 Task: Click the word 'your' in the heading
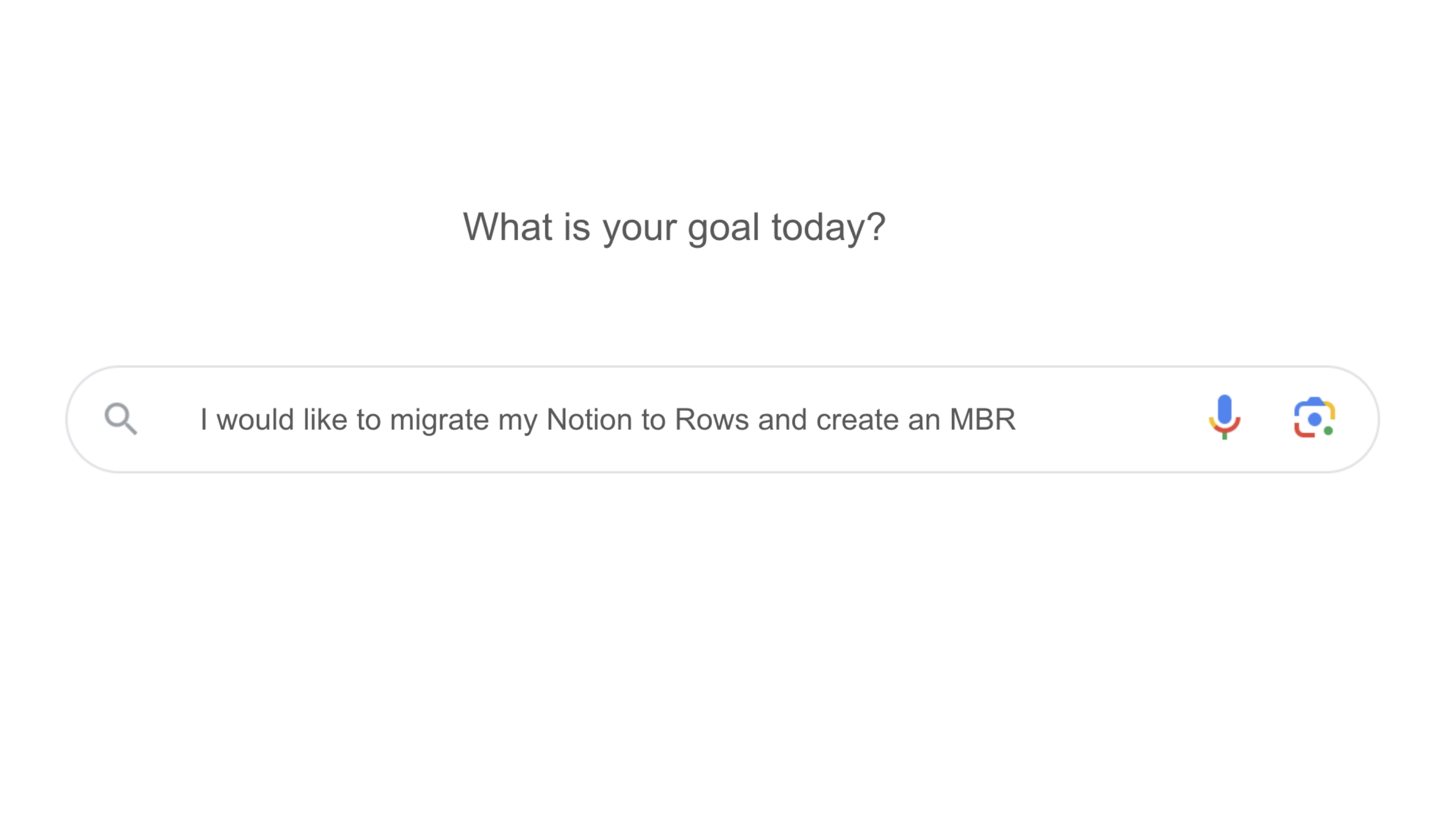[639, 230]
